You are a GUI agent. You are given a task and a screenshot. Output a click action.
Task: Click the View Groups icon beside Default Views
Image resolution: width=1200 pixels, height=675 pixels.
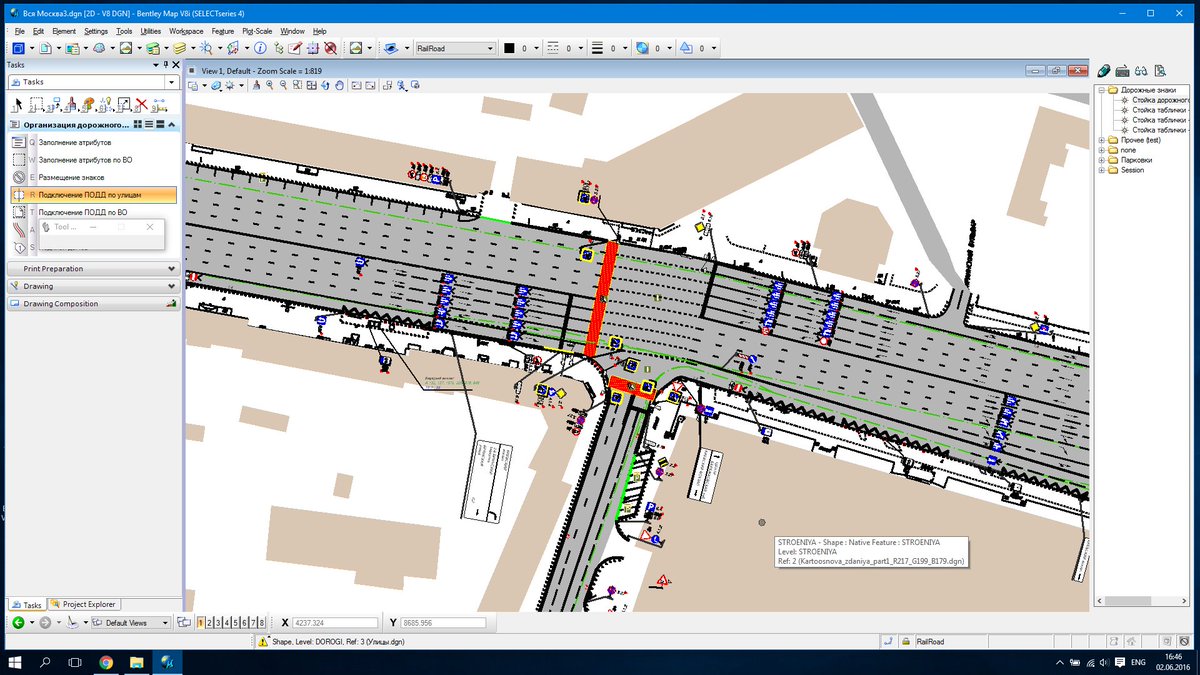(x=183, y=622)
